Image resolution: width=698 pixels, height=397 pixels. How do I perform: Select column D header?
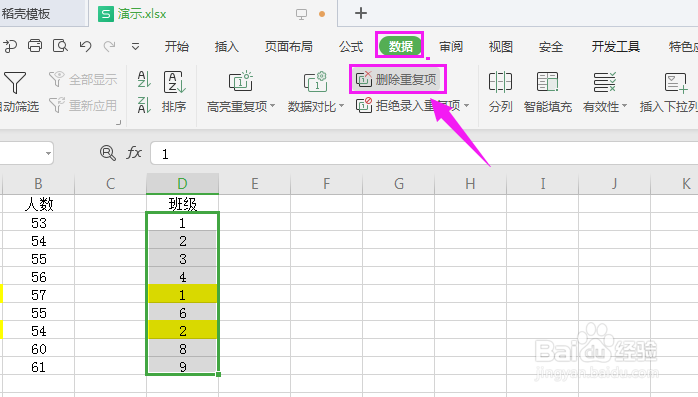click(183, 183)
